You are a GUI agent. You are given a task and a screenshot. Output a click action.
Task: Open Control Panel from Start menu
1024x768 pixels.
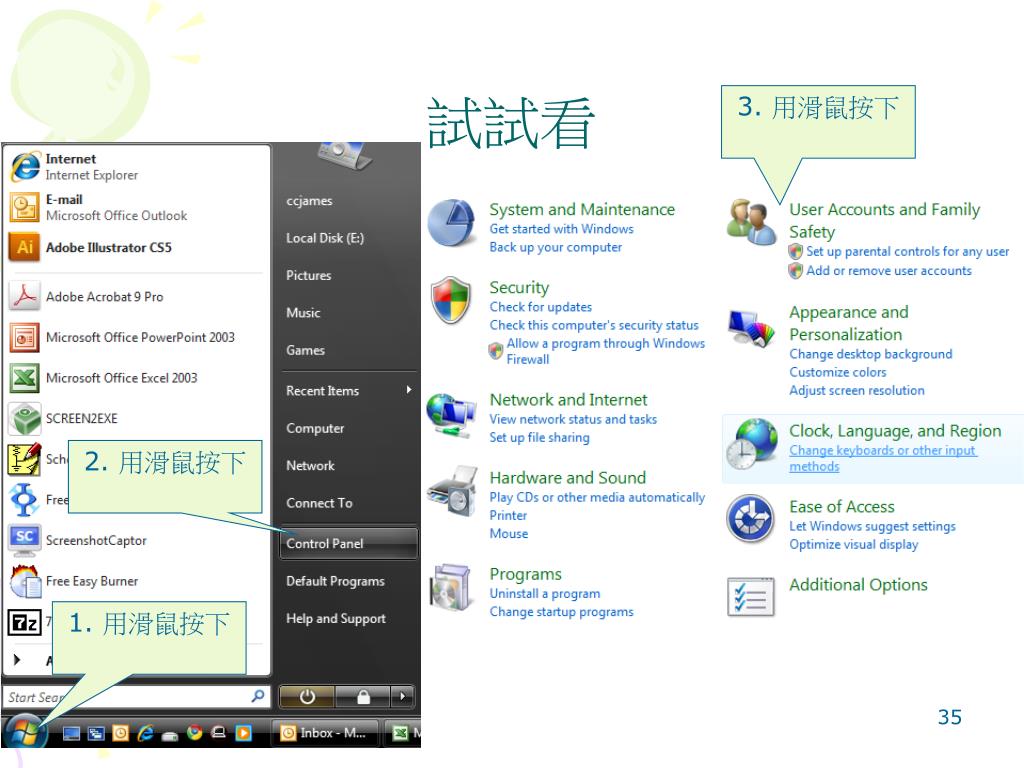349,543
